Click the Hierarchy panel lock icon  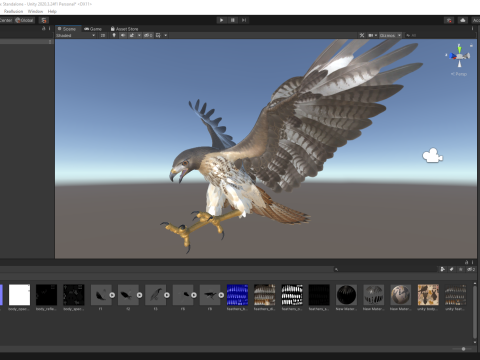click(x=43, y=29)
